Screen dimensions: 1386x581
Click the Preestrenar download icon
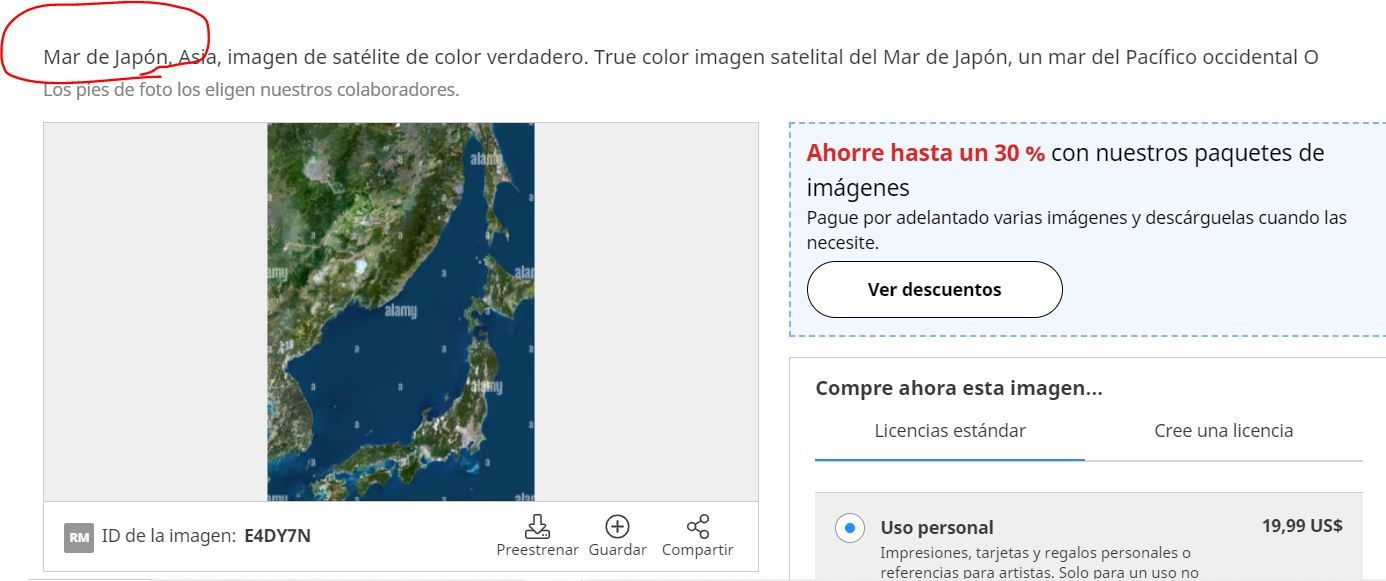click(x=537, y=526)
